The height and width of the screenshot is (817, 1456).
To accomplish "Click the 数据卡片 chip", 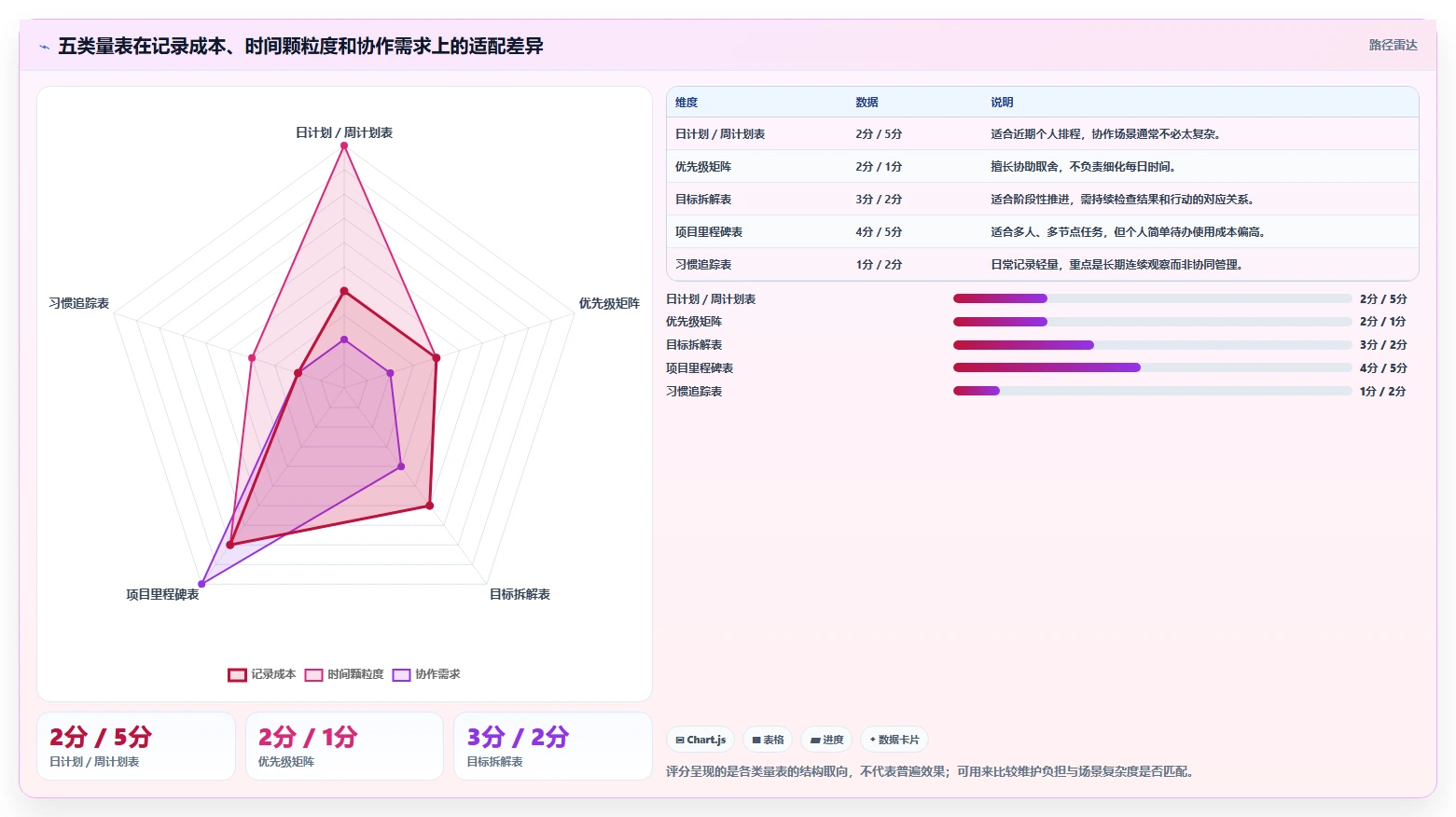I will [x=894, y=740].
